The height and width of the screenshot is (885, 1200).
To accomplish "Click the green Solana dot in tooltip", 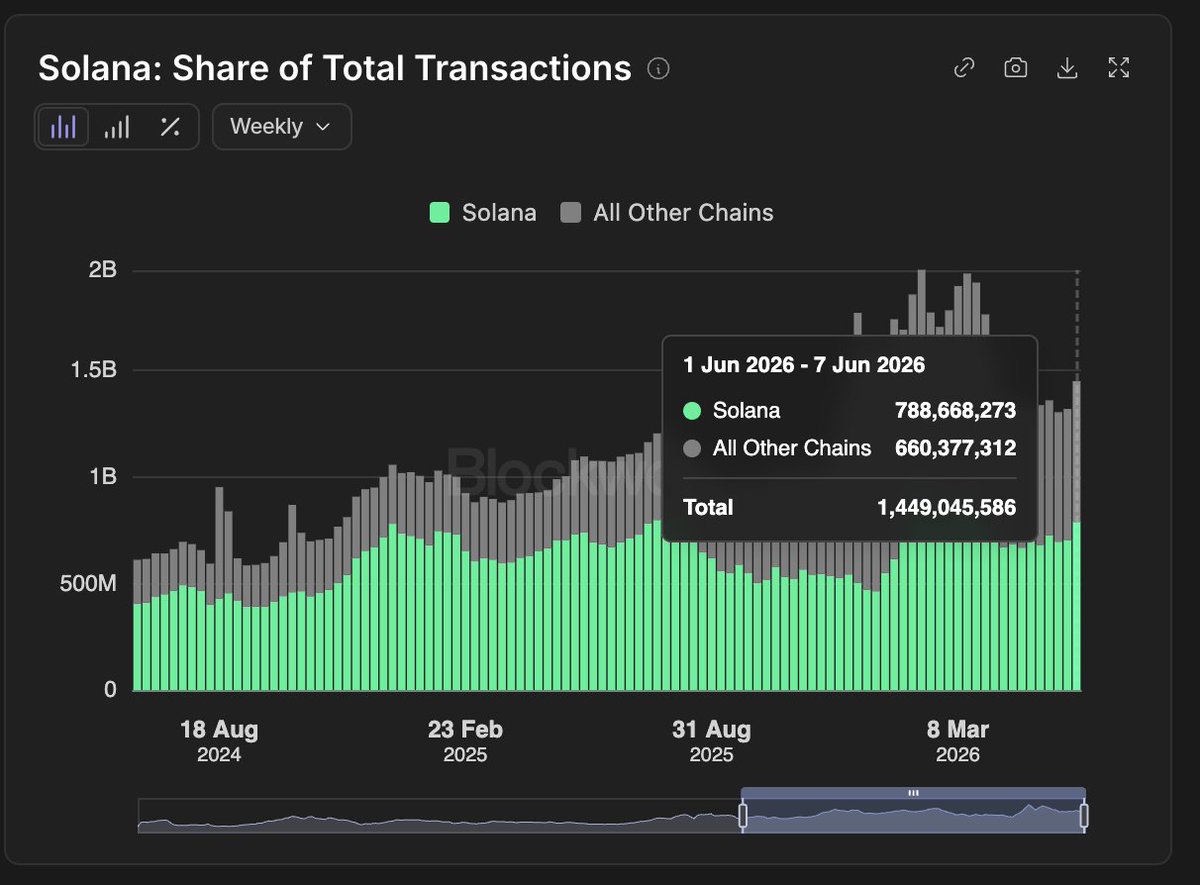I will click(x=692, y=411).
